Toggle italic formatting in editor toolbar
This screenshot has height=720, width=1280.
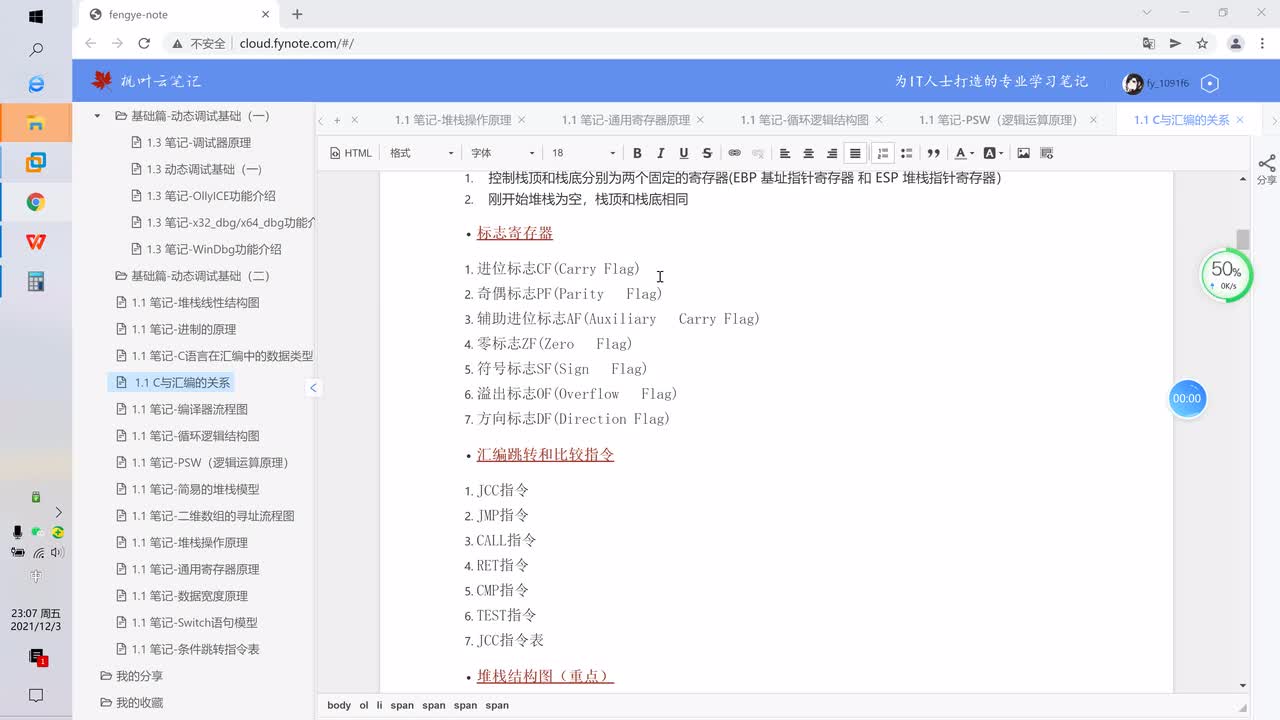660,153
